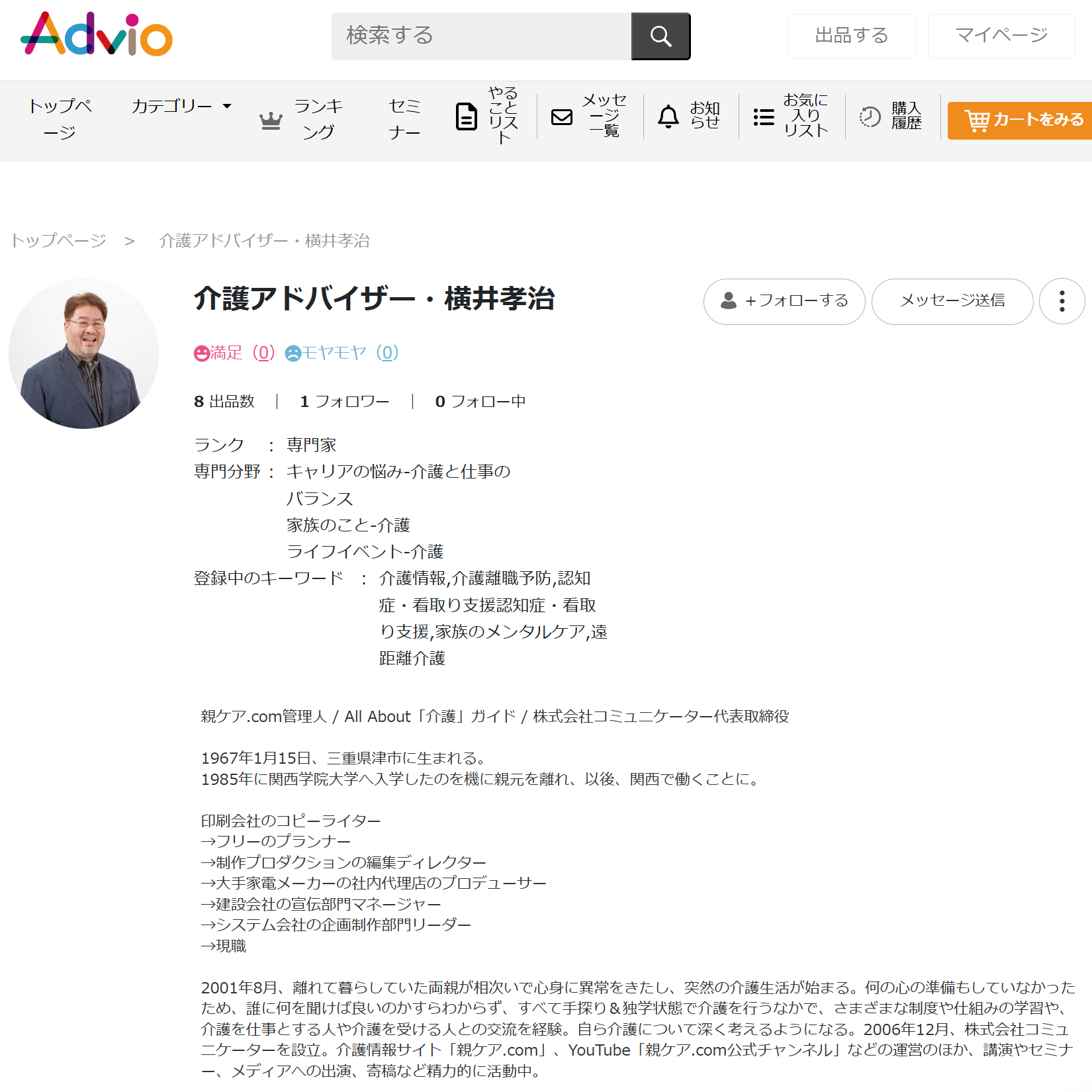The image size is (1092, 1092).
Task: Open the やることリスト document icon
Action: (x=467, y=117)
